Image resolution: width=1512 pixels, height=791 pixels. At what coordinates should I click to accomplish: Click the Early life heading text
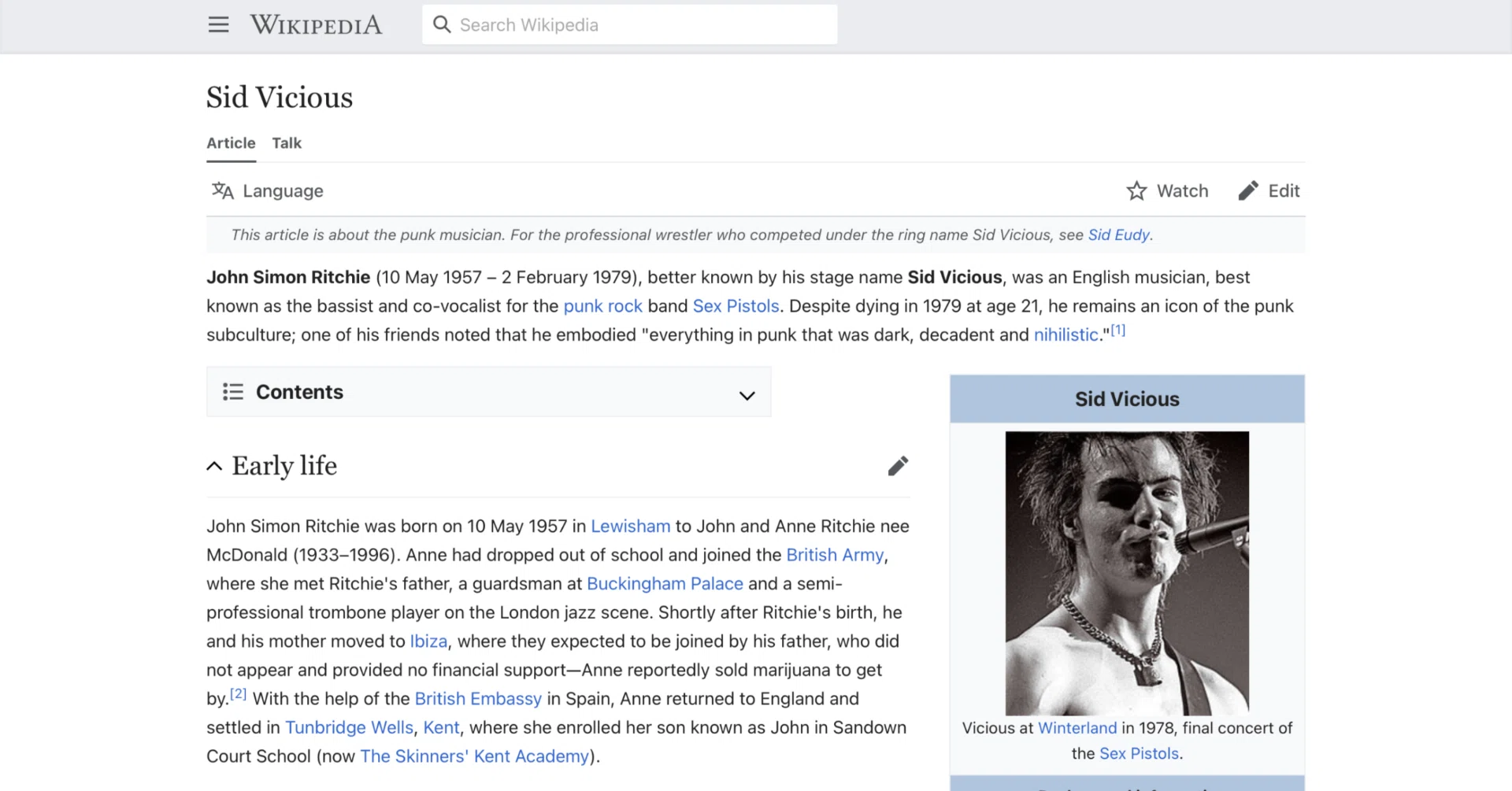pos(284,466)
